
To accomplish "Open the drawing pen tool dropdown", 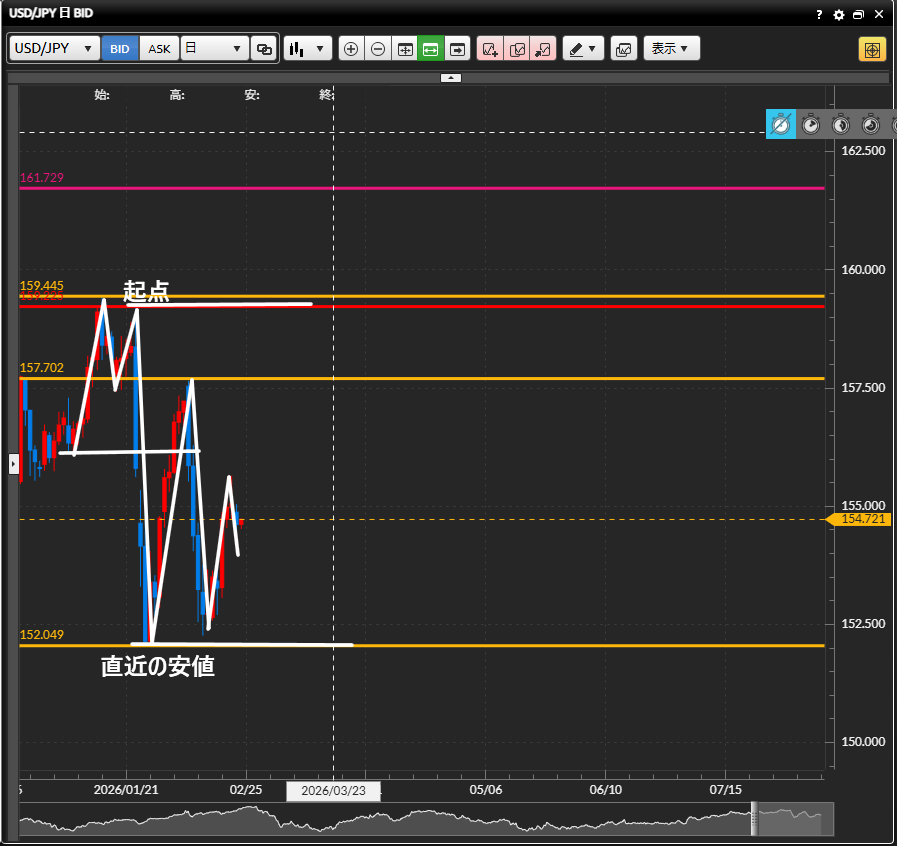I will point(583,49).
